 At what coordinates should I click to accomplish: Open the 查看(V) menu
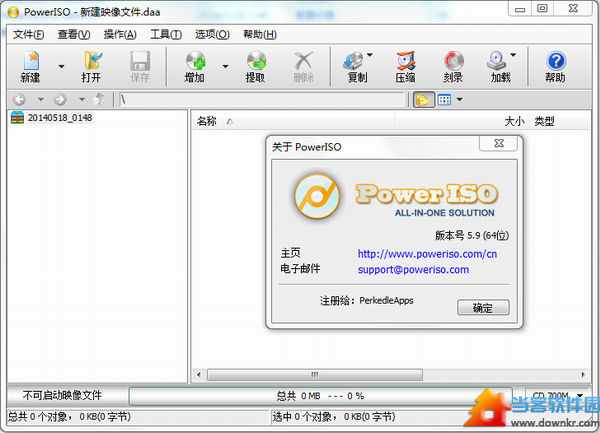point(74,34)
